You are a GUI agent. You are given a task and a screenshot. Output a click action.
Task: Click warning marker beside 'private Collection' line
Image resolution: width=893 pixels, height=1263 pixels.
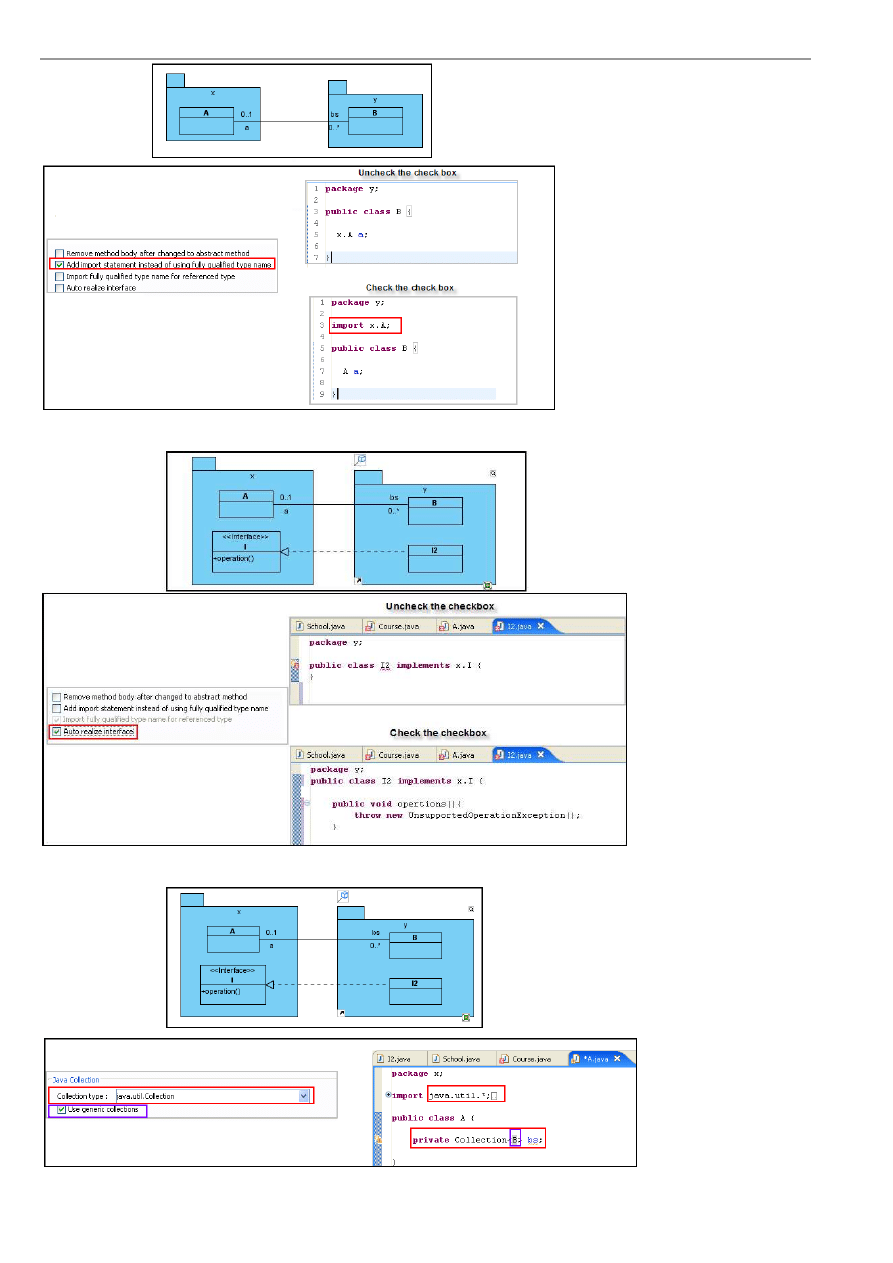[378, 1139]
